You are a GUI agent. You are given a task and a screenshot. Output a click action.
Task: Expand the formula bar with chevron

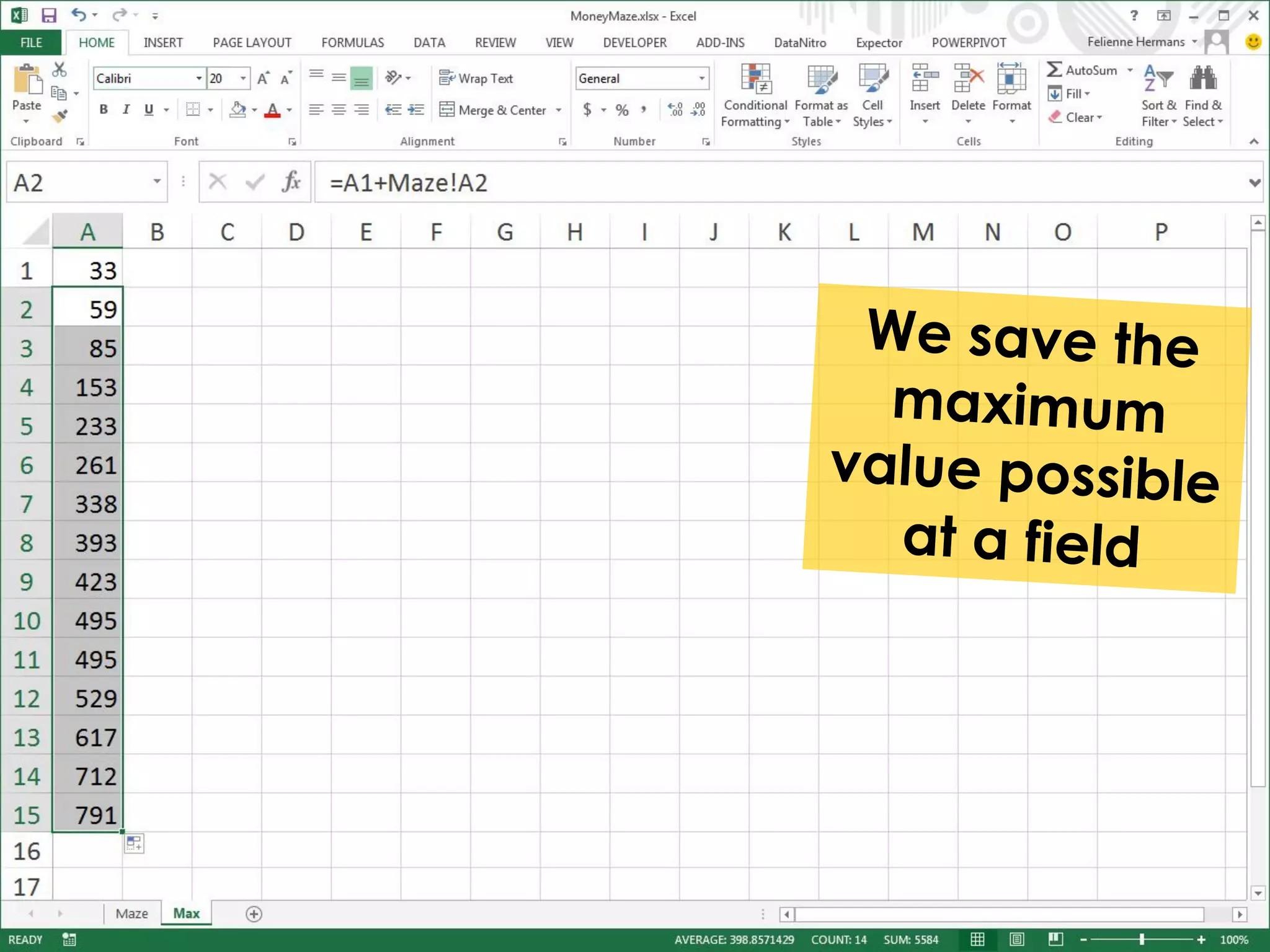click(1254, 182)
